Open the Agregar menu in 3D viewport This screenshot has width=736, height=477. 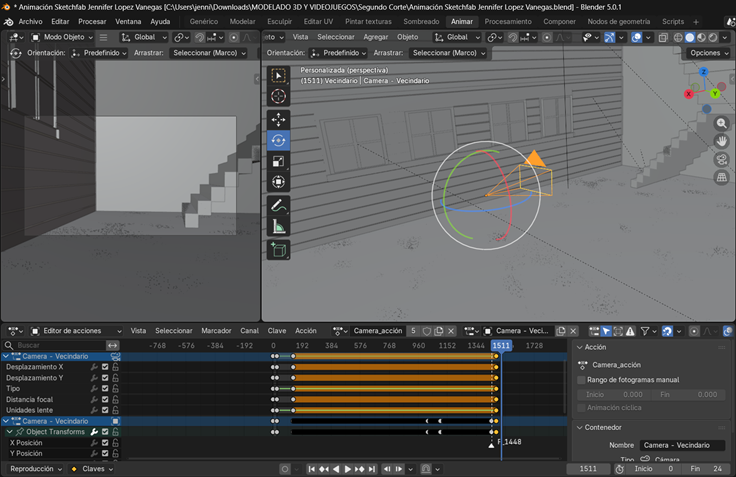tap(376, 37)
